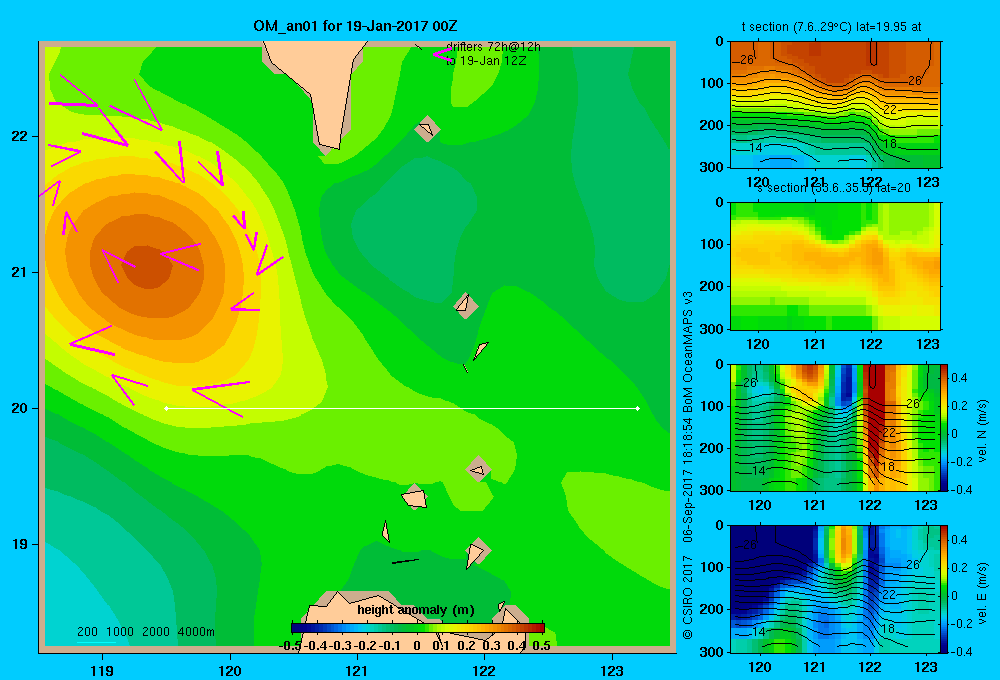Click the western endpoint marker of the white transect line
Screen dimensions: 1000x680
coord(166,408)
